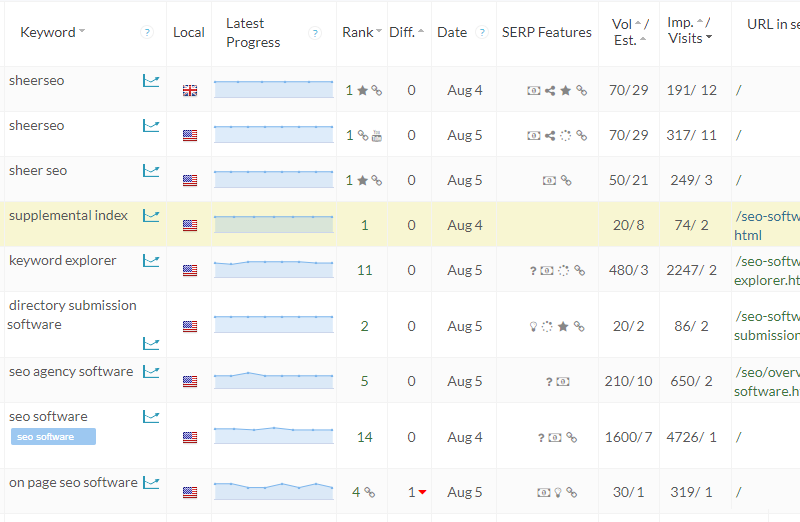800x522 pixels.
Task: Click the seo software tag label
Action: click(53, 437)
